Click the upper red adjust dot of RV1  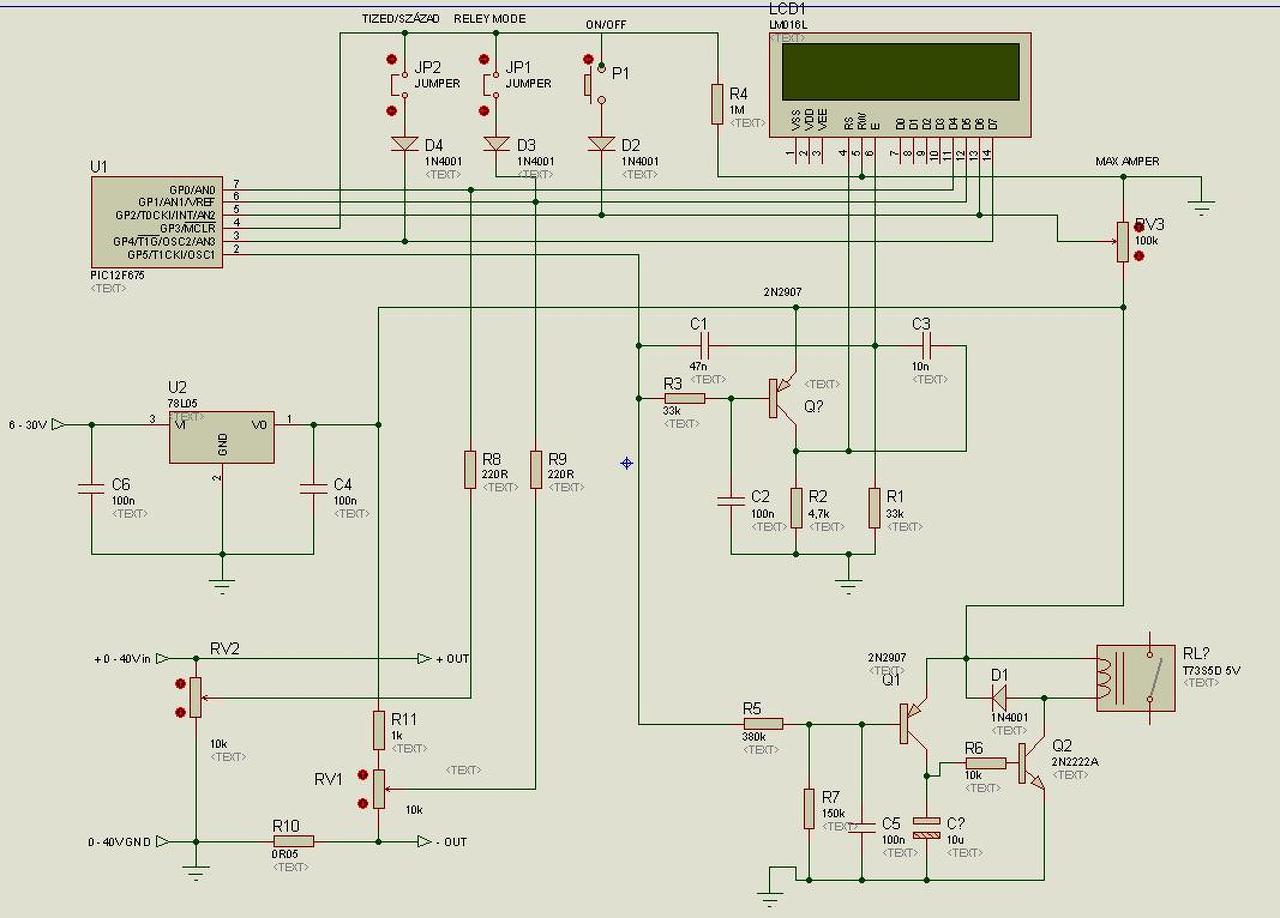point(362,773)
